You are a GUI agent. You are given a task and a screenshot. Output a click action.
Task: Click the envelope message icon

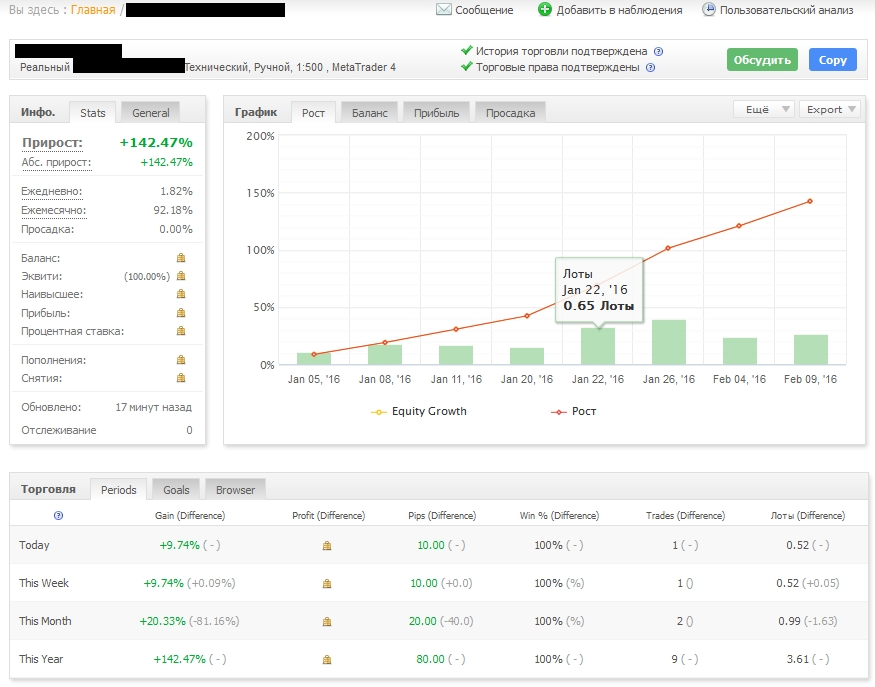click(443, 10)
